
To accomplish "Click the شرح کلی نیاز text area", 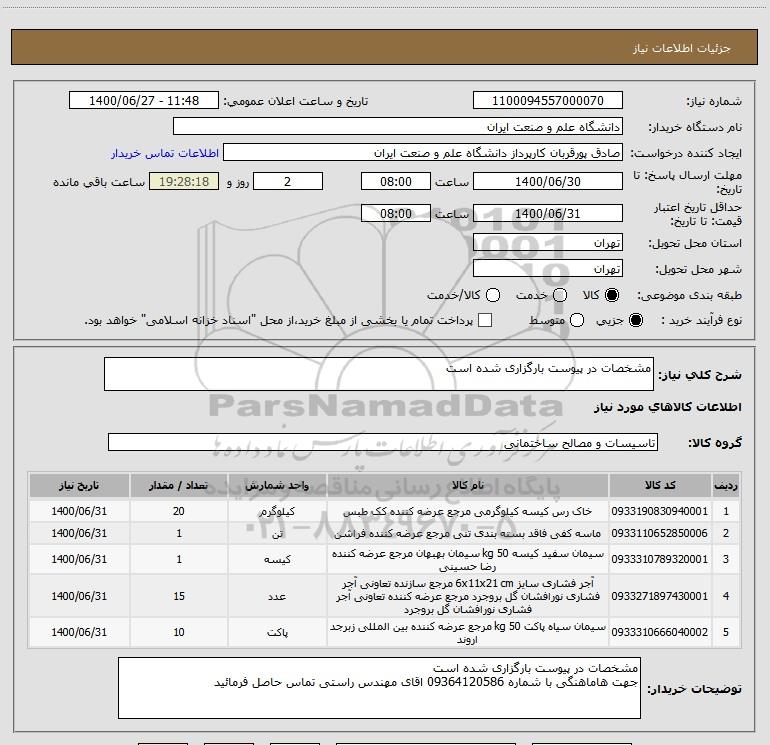I will 379,374.
